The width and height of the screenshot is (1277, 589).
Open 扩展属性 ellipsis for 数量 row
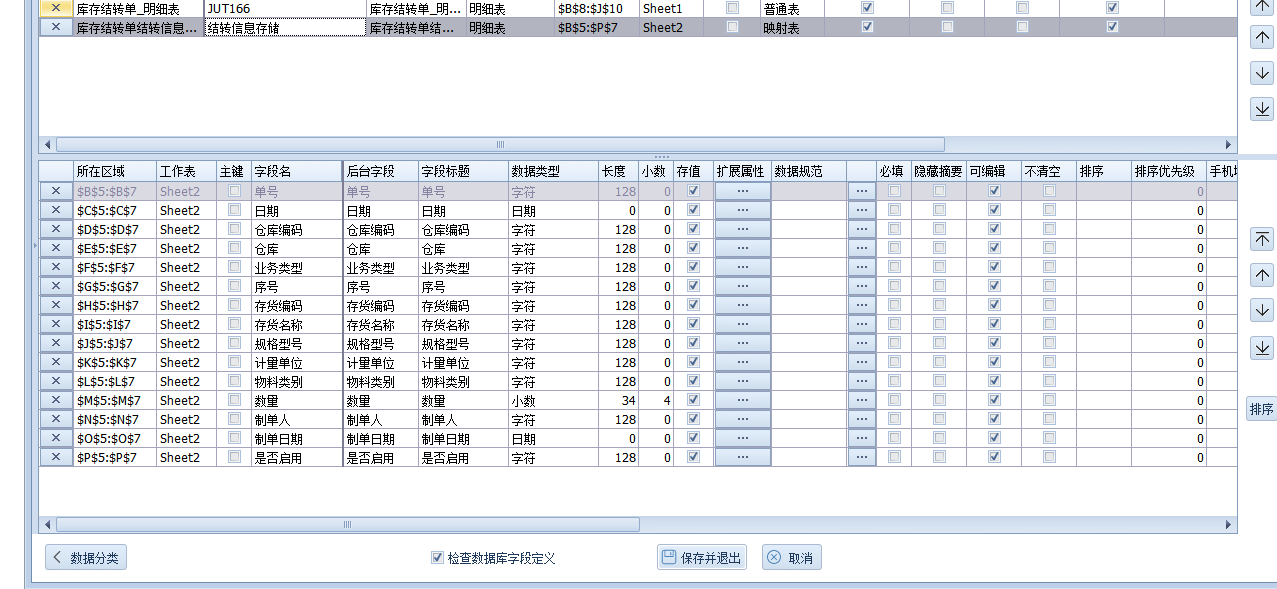pyautogui.click(x=742, y=400)
